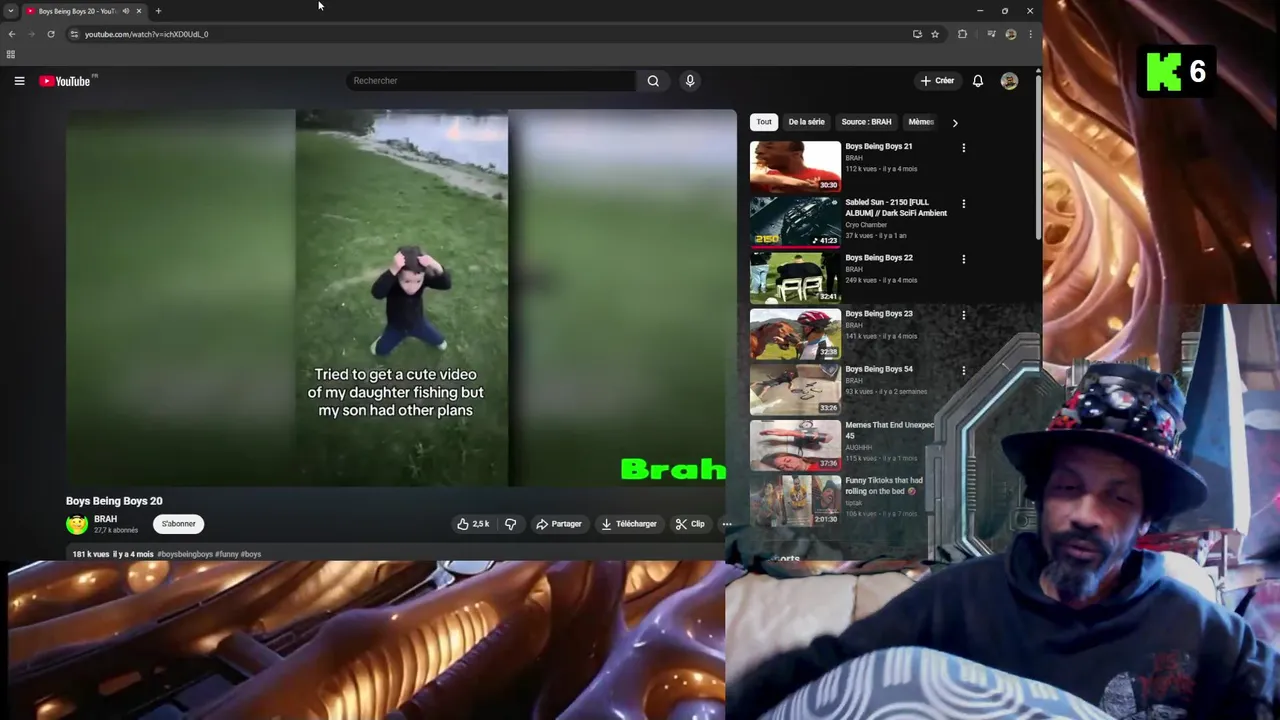Screen dimensions: 1280x720
Task: Open Memes That End Unexpectedly thumbnail
Action: pyautogui.click(x=796, y=445)
